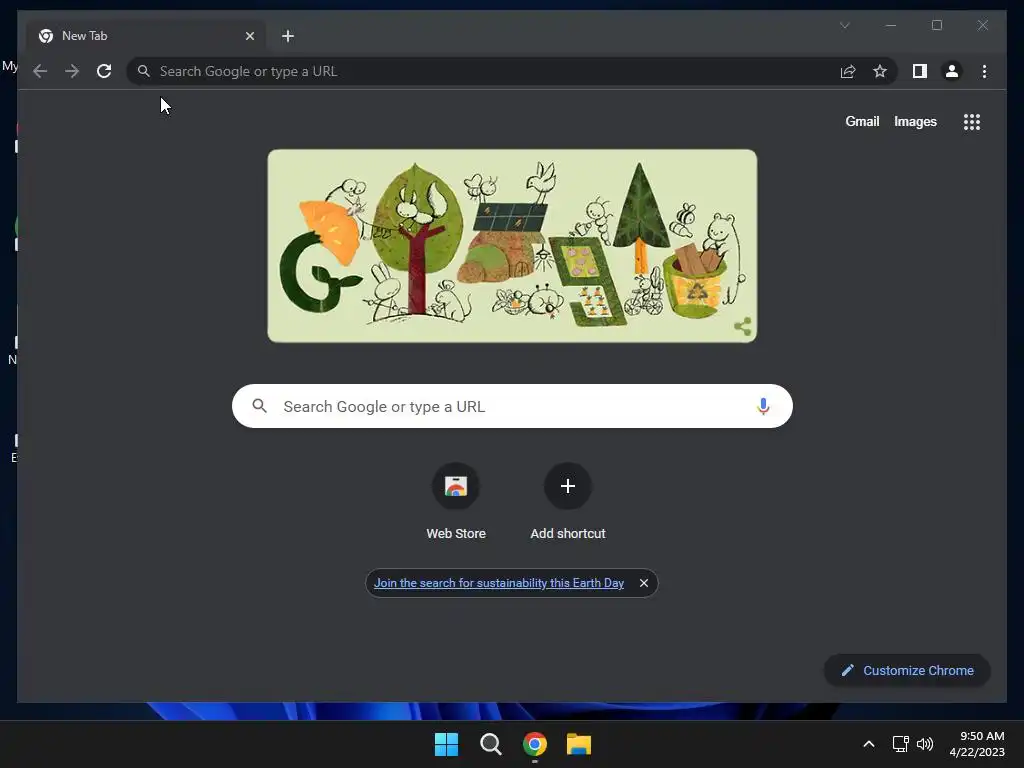Click the Add shortcut plus button

(x=568, y=486)
